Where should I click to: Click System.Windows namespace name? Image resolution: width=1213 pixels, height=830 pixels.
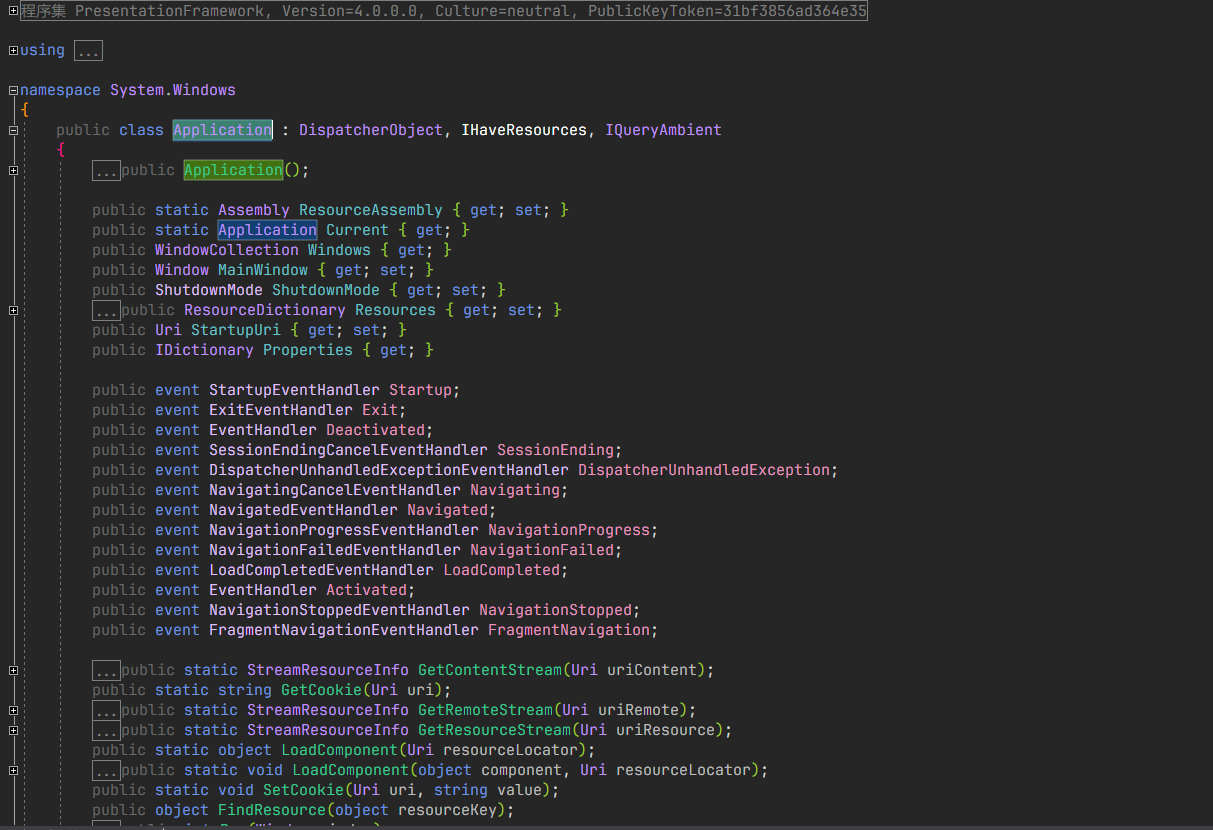click(x=173, y=90)
